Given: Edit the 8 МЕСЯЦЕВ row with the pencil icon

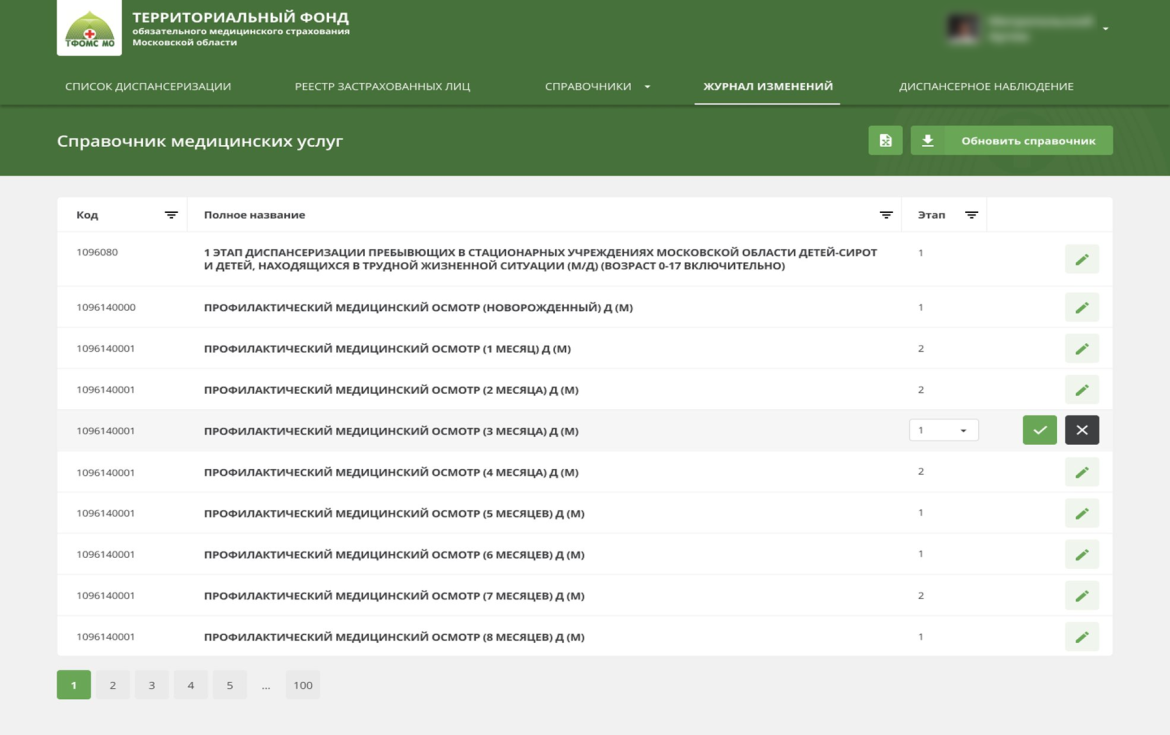Looking at the screenshot, I should pyautogui.click(x=1081, y=637).
